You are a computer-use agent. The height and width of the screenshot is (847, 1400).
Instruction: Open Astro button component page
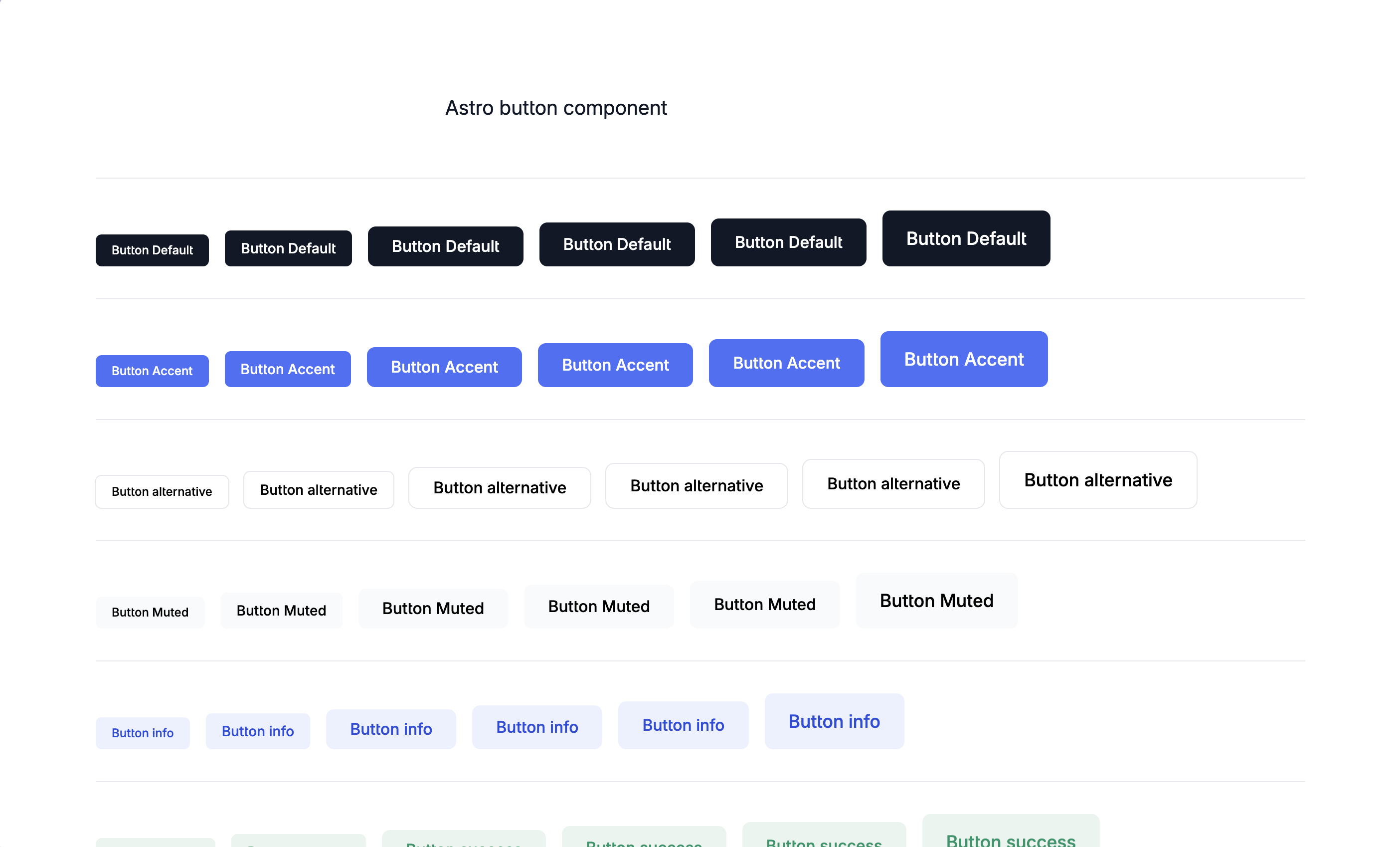[557, 107]
